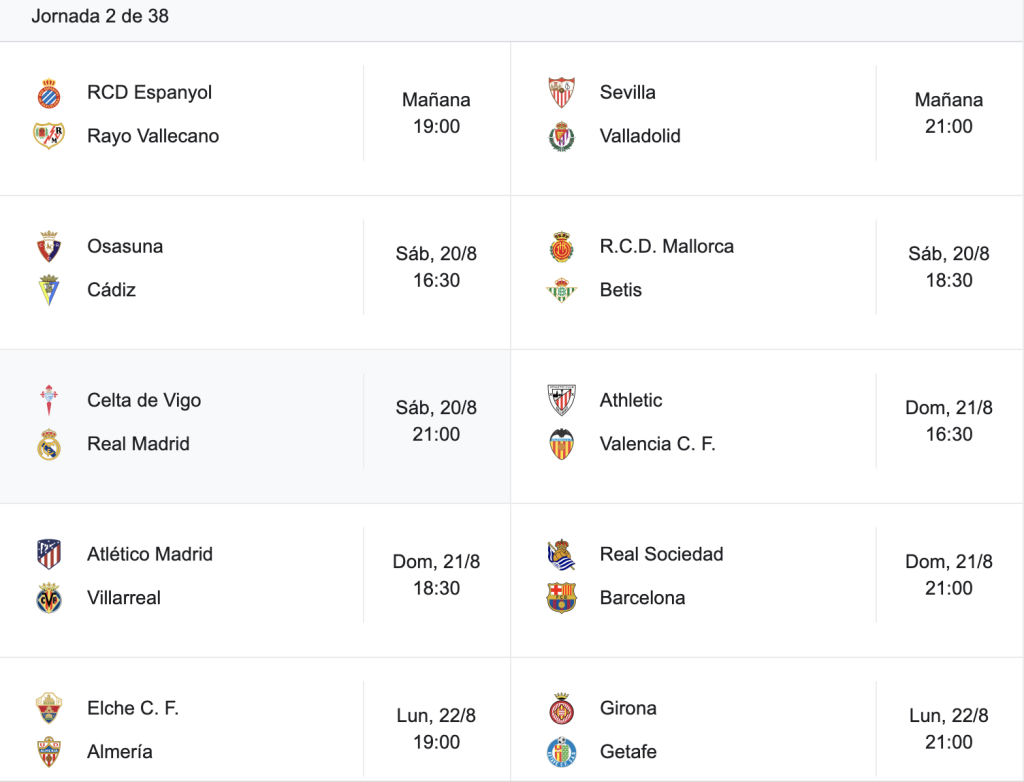The image size is (1024, 782).
Task: Select the Atlético Madrid crest icon
Action: [49, 554]
